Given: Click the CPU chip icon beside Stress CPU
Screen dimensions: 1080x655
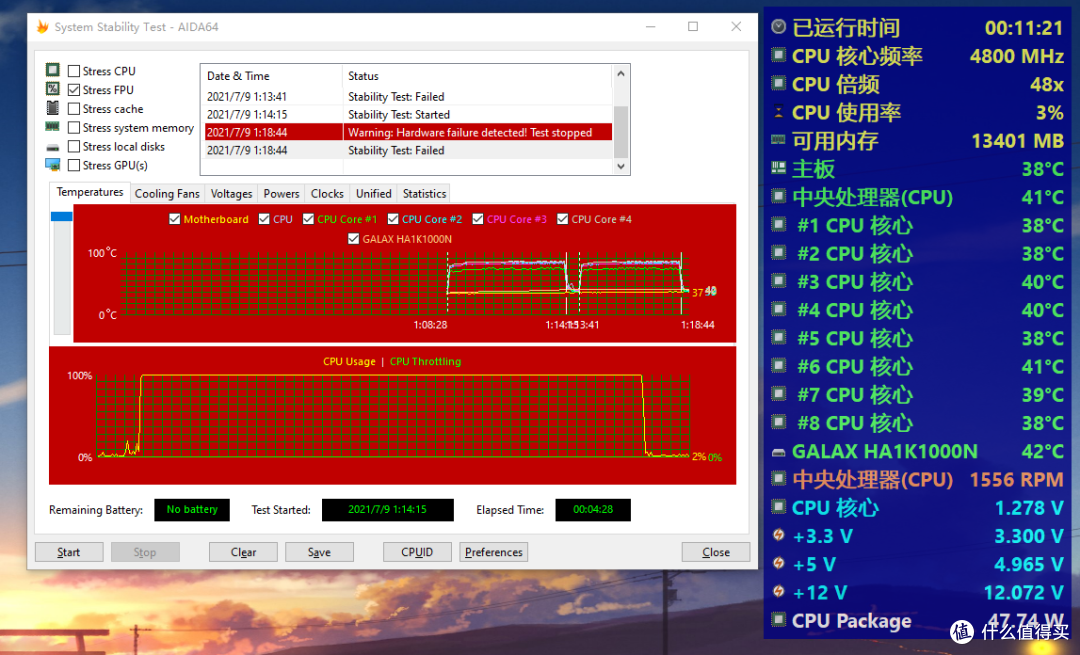Looking at the screenshot, I should coord(52,71).
